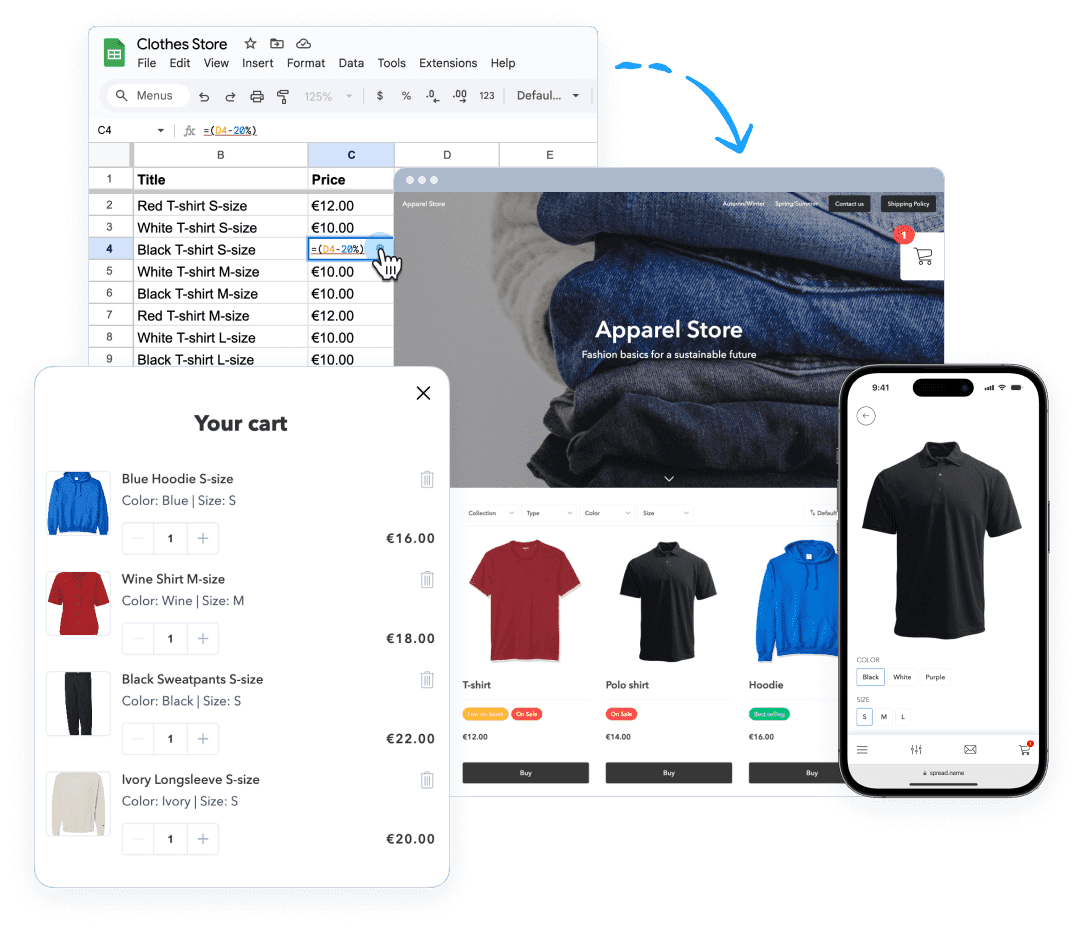
Task: Toggle the Purple color option
Action: [935, 677]
